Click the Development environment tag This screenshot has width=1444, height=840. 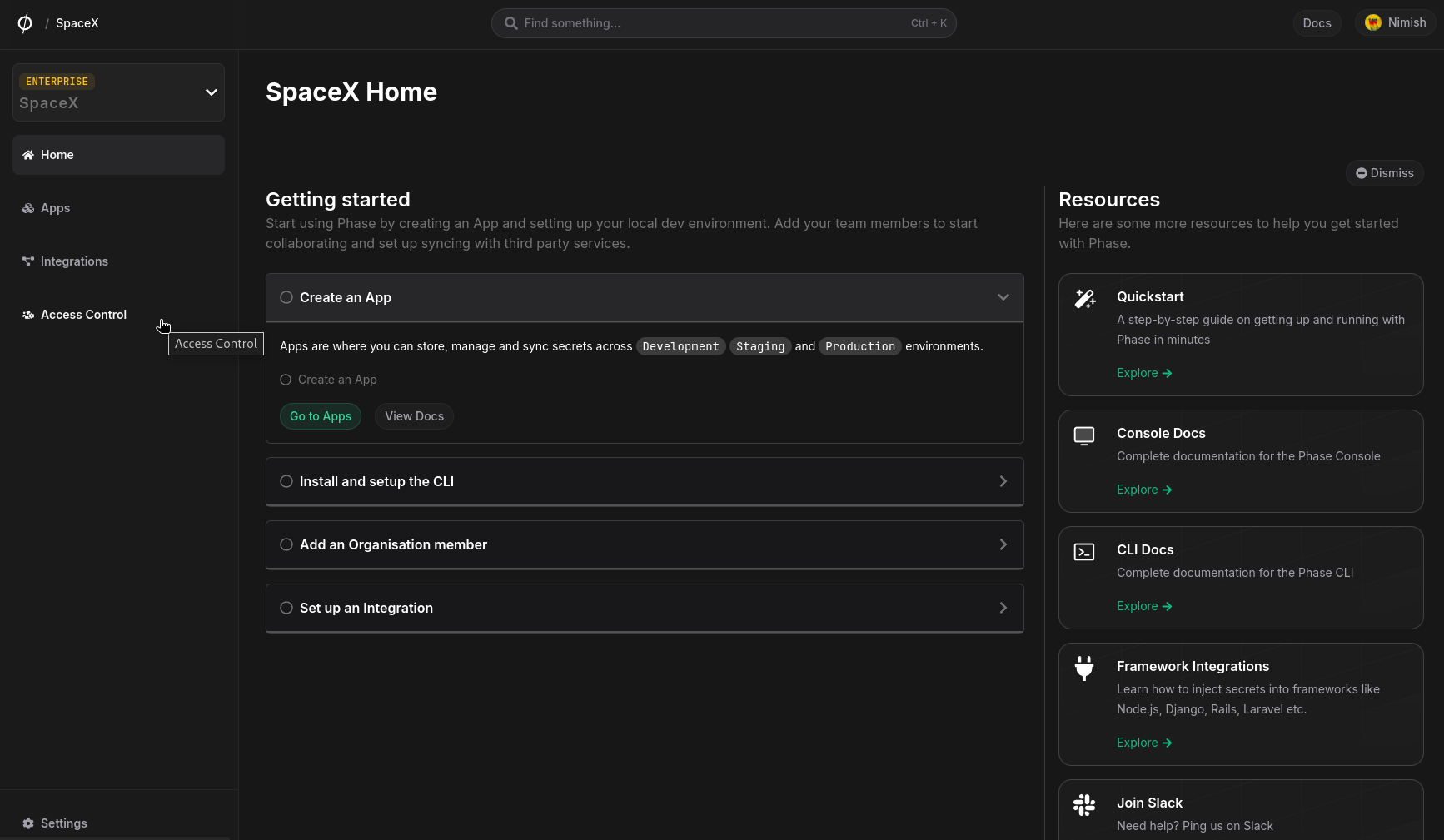(x=680, y=346)
